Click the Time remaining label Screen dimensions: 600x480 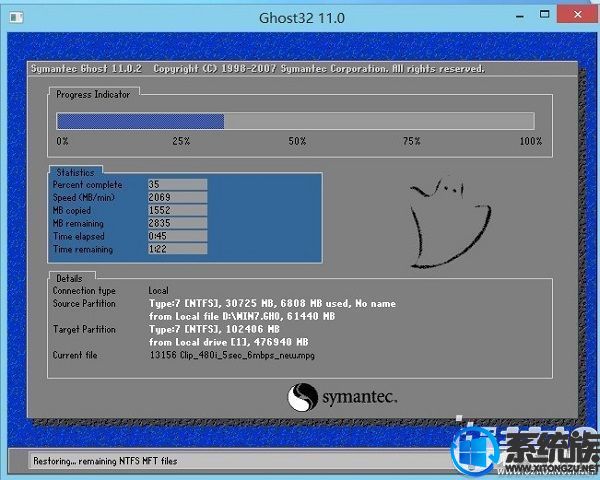pos(83,249)
